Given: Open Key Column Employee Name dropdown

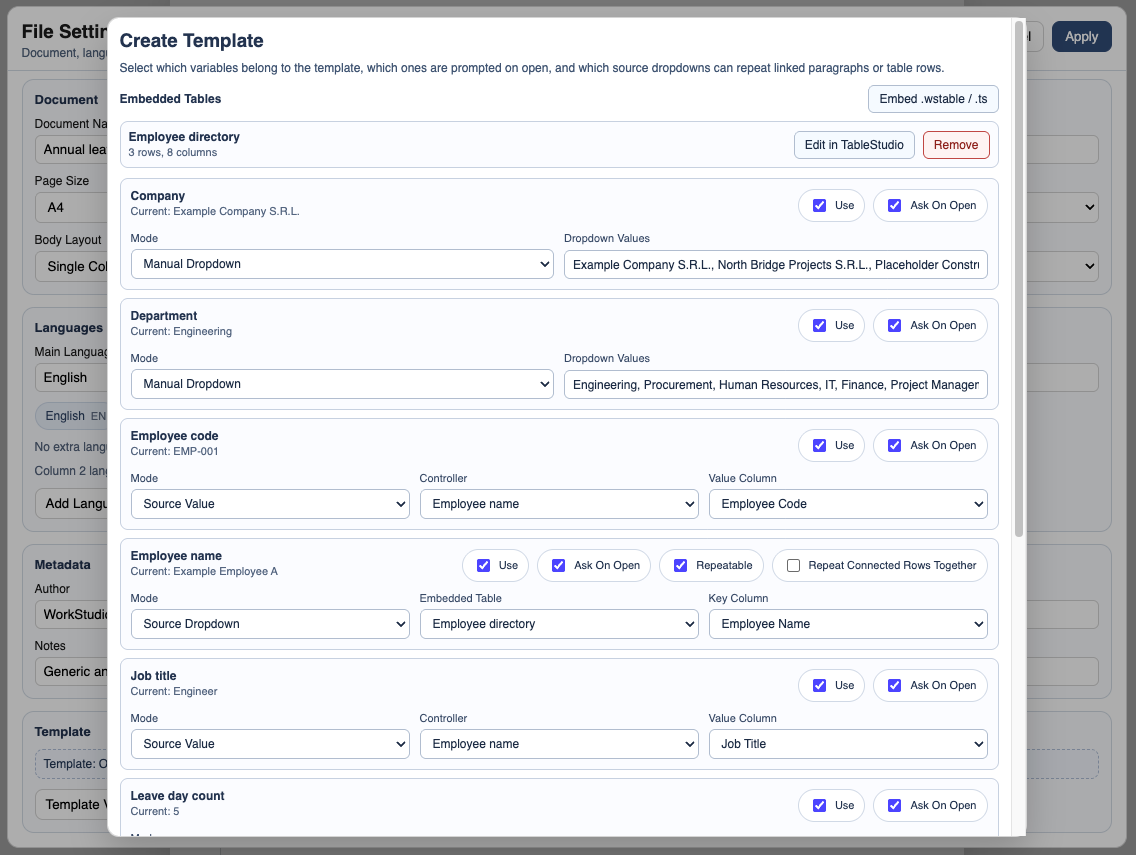Looking at the screenshot, I should tap(848, 624).
